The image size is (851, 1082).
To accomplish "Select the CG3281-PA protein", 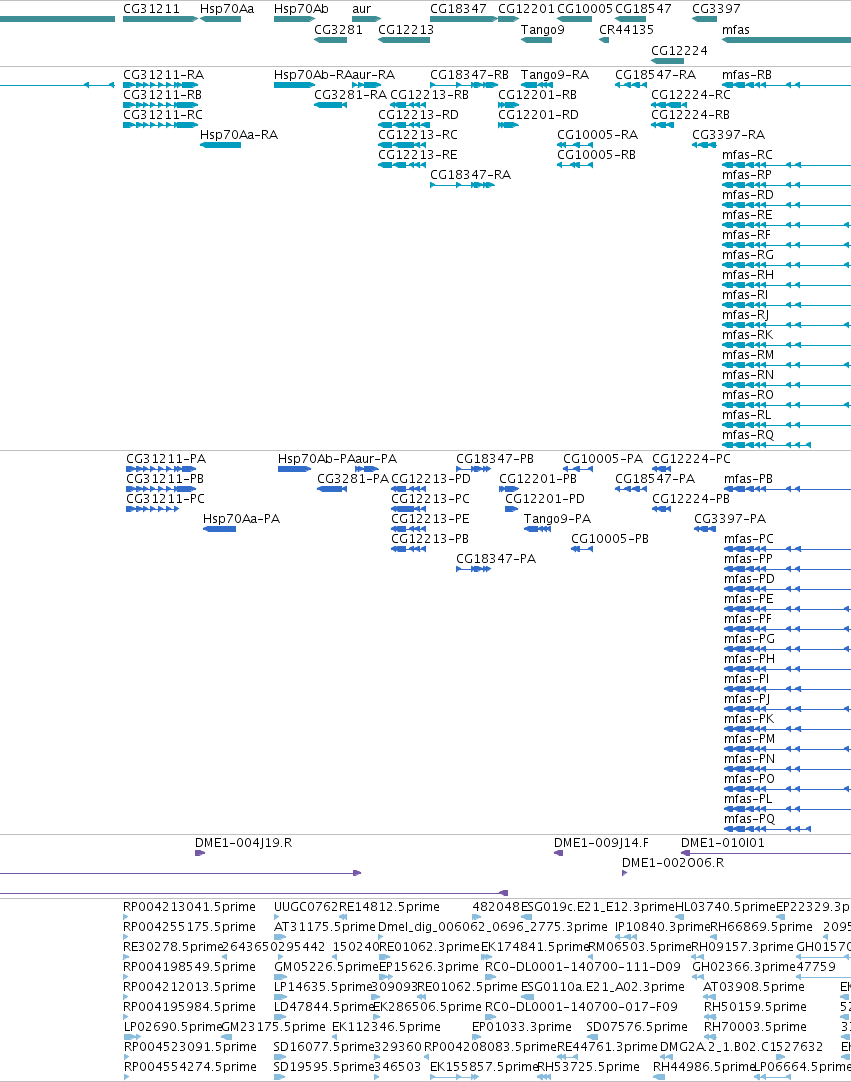I will [x=332, y=489].
